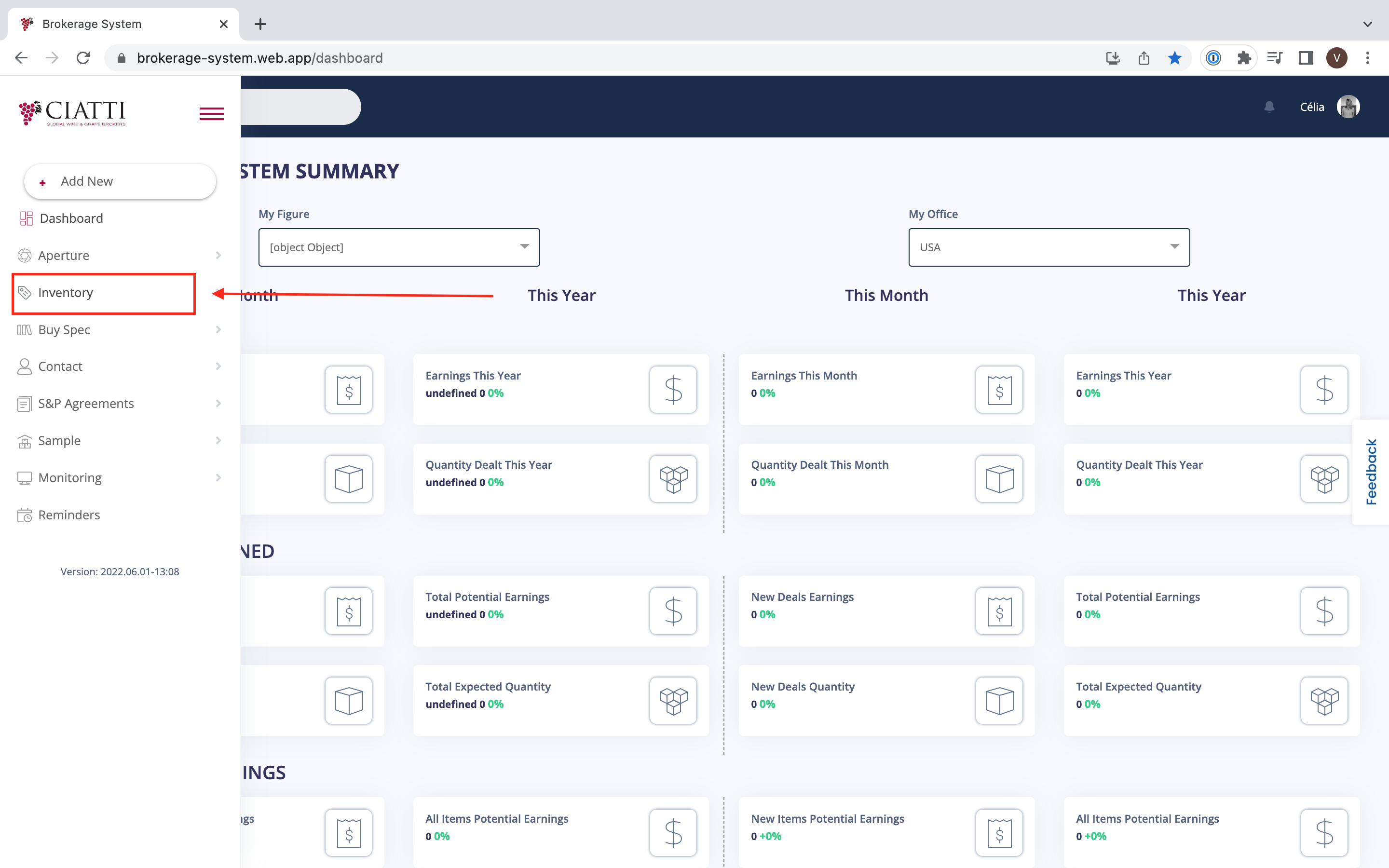Open Célia's profile avatar
1389x868 pixels.
(1348, 107)
